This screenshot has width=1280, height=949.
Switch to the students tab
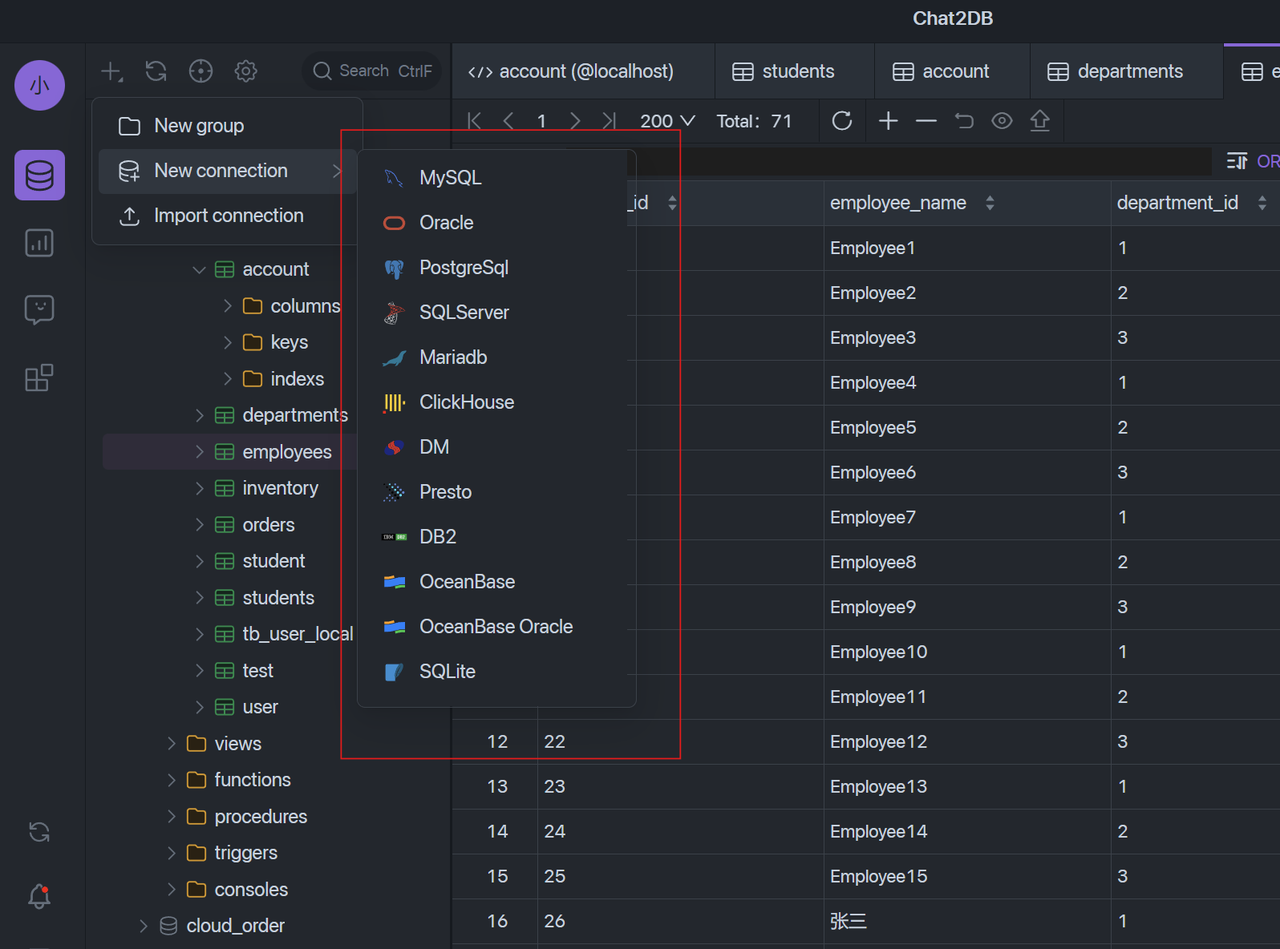[796, 72]
